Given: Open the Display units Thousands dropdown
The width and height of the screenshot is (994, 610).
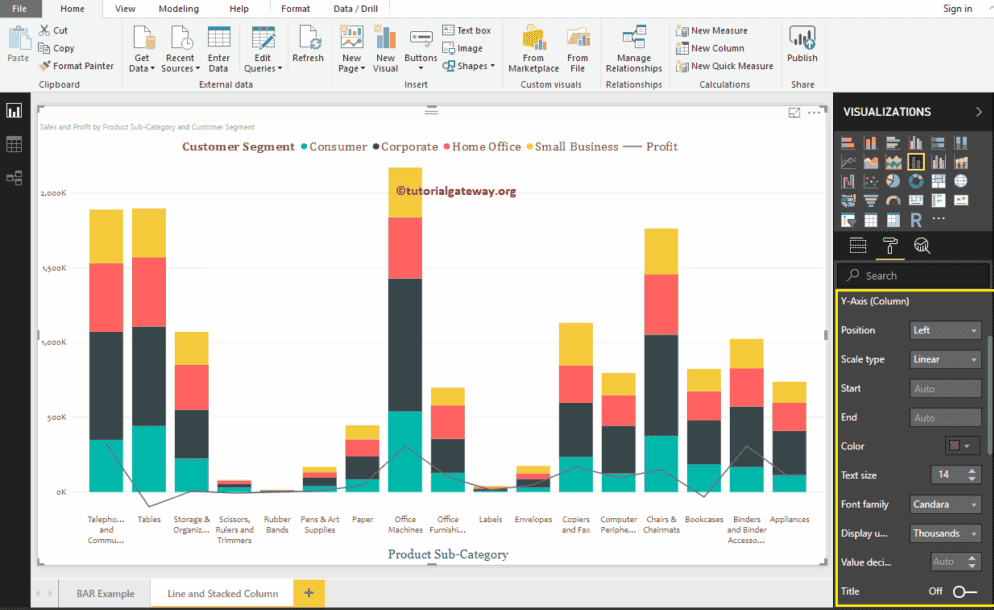Looking at the screenshot, I should (x=945, y=533).
